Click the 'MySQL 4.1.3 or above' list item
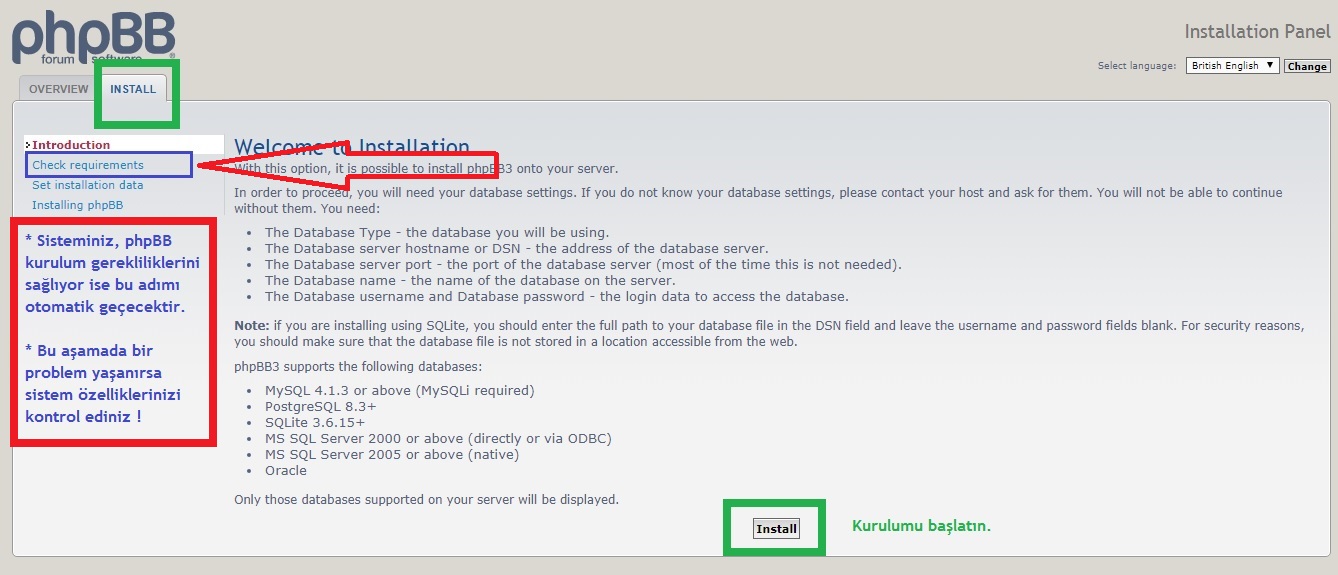This screenshot has width=1338, height=575. click(399, 390)
